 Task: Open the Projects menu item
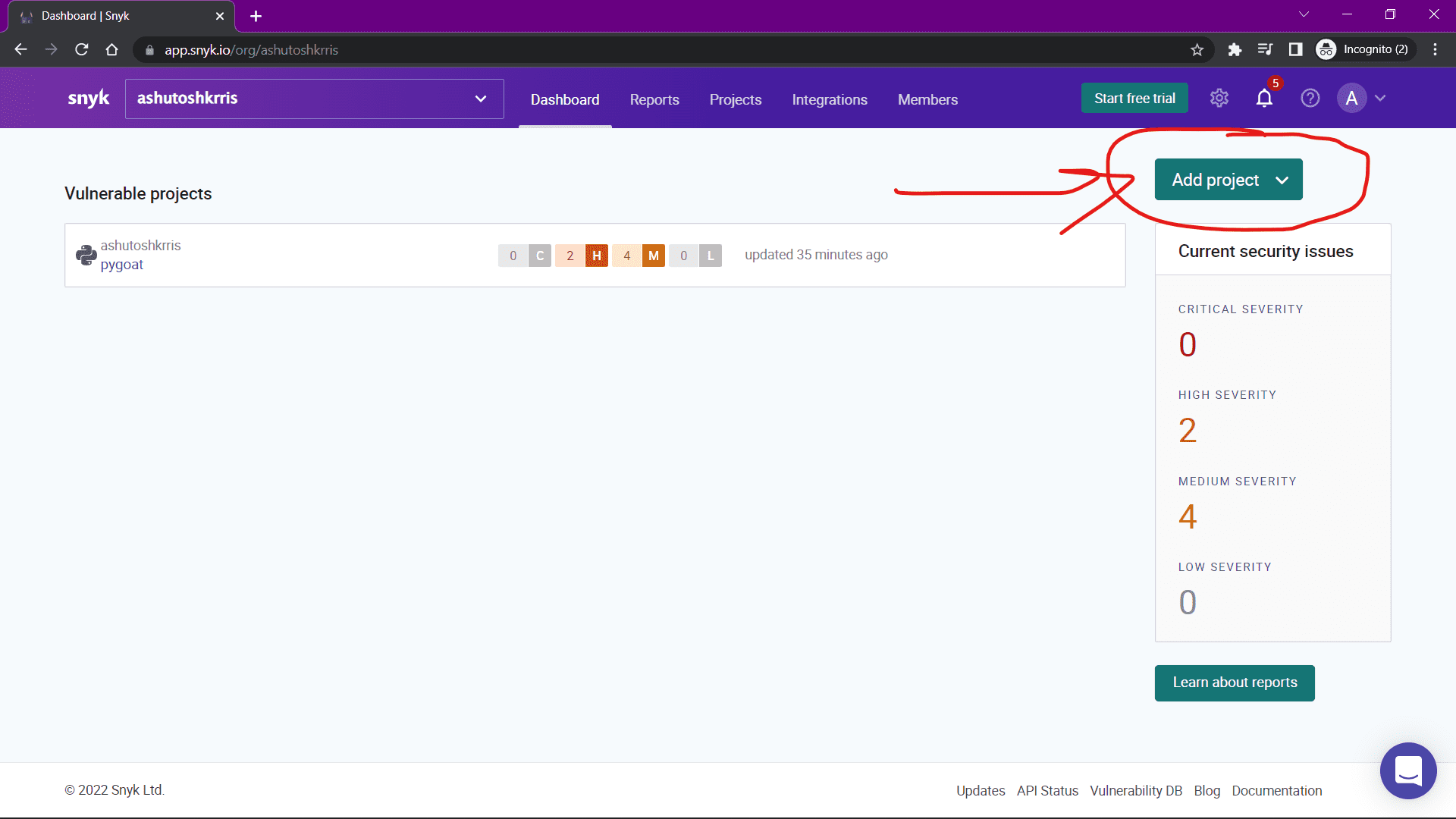(735, 99)
